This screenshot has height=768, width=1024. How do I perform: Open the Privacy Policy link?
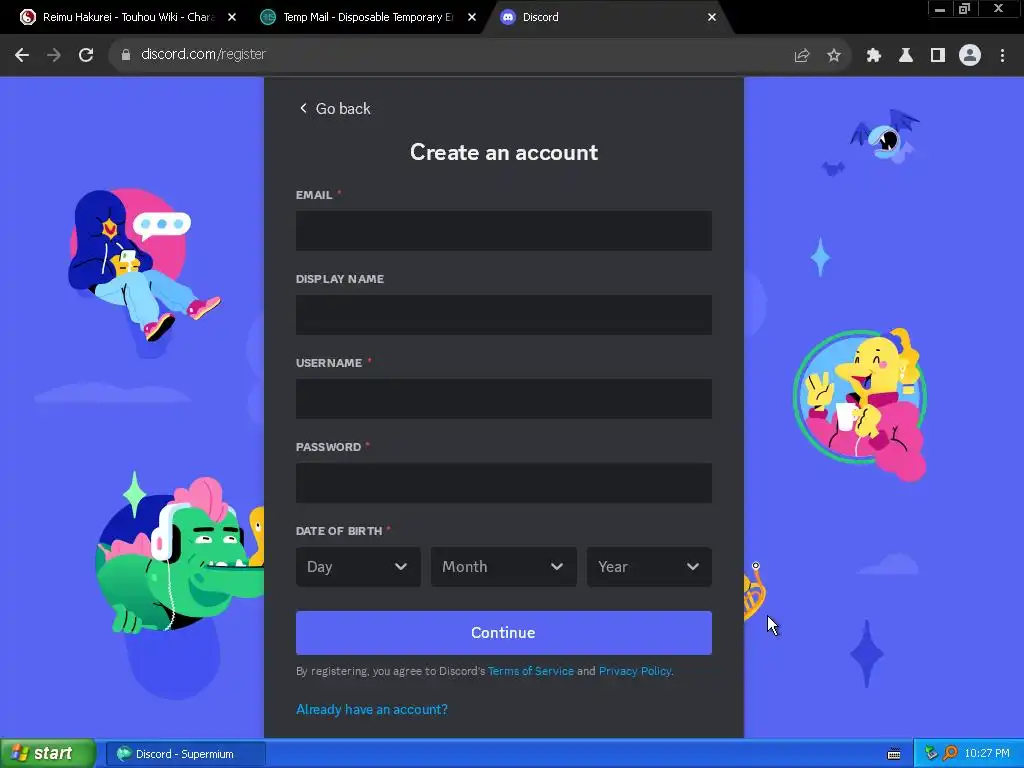635,671
